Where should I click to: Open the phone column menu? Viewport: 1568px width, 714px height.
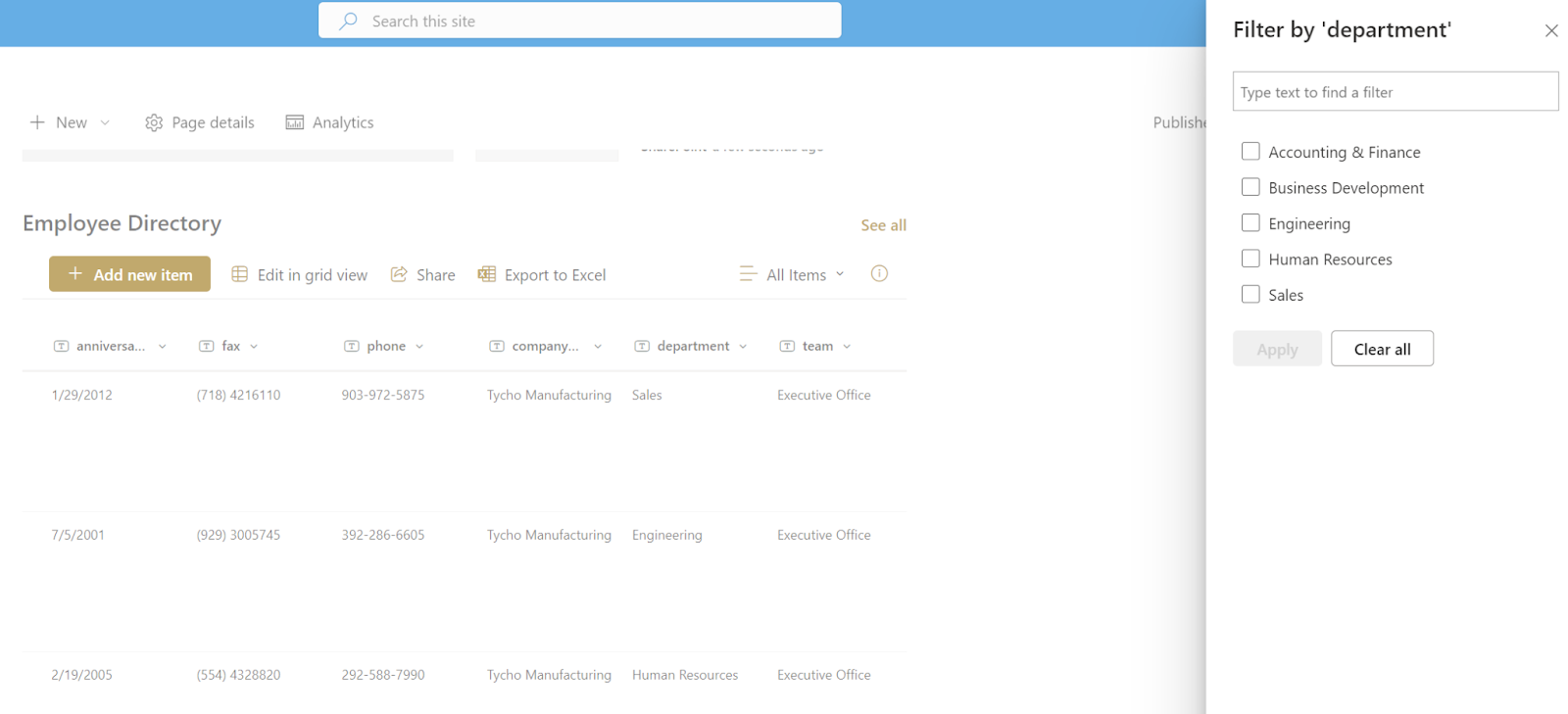coord(419,346)
